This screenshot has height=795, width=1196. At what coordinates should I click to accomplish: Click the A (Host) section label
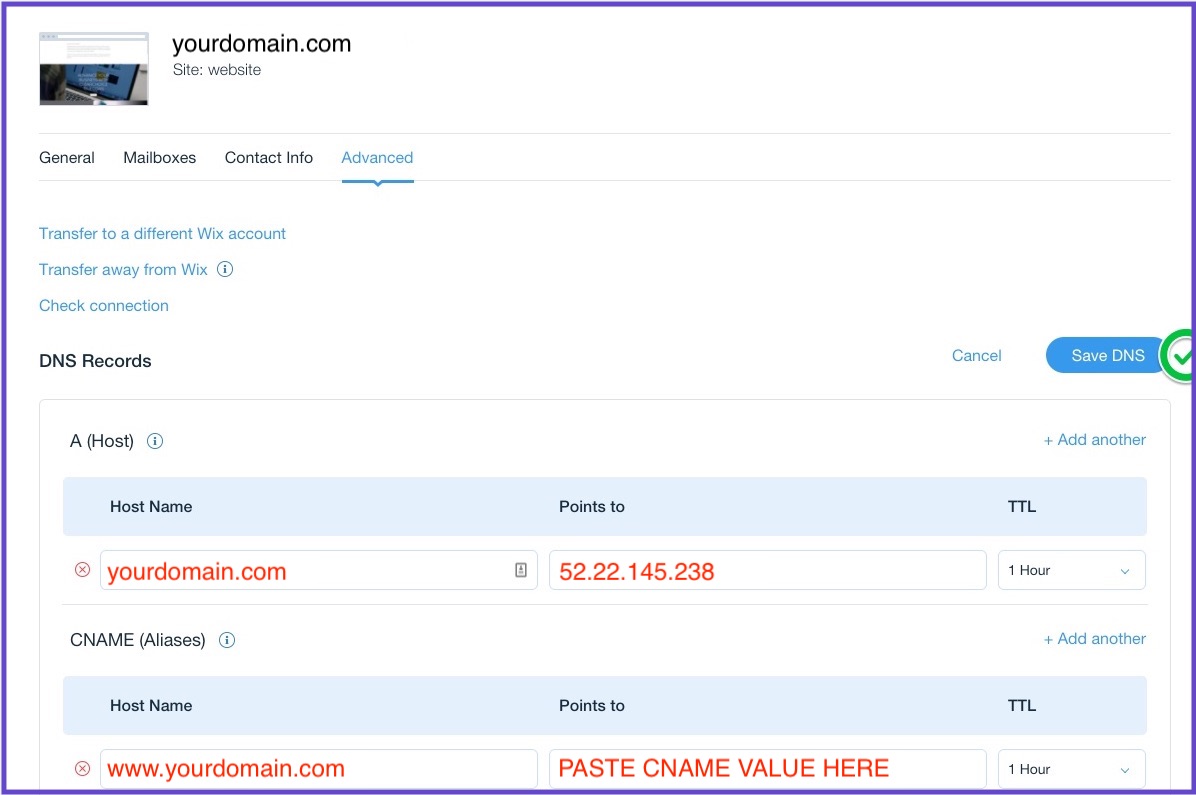[101, 441]
